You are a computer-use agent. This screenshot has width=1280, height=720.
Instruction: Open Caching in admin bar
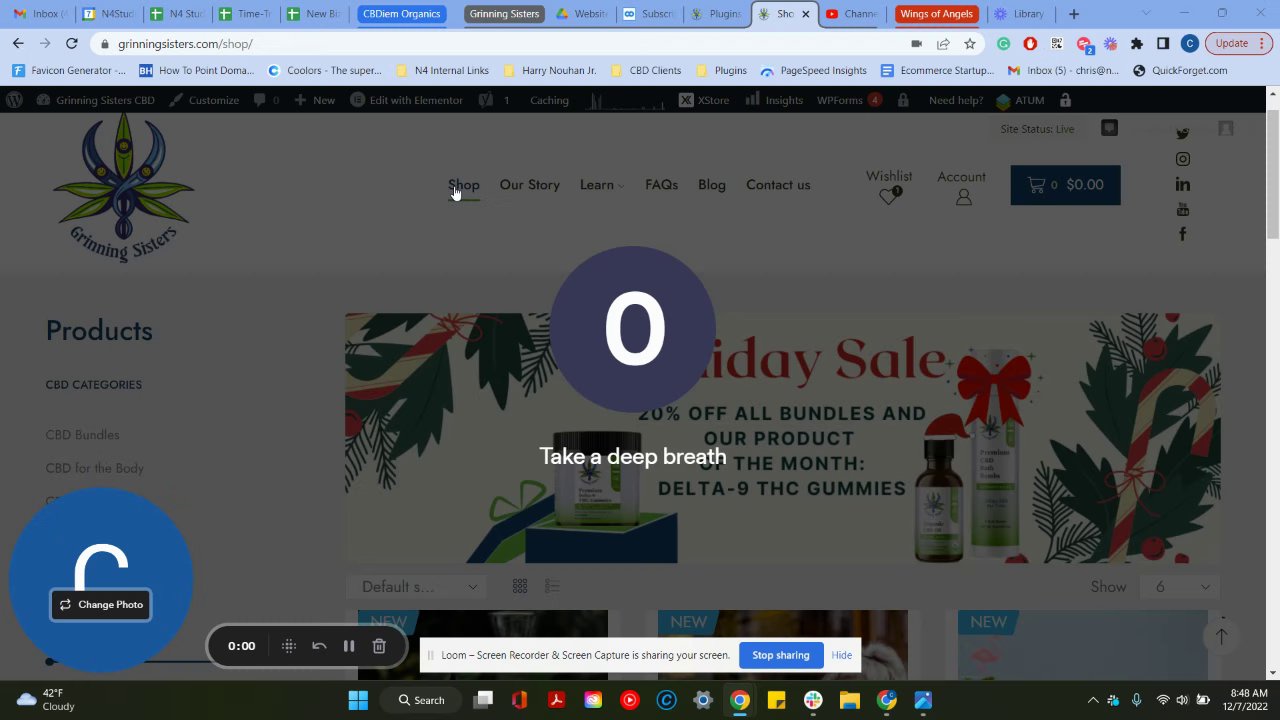click(x=549, y=100)
